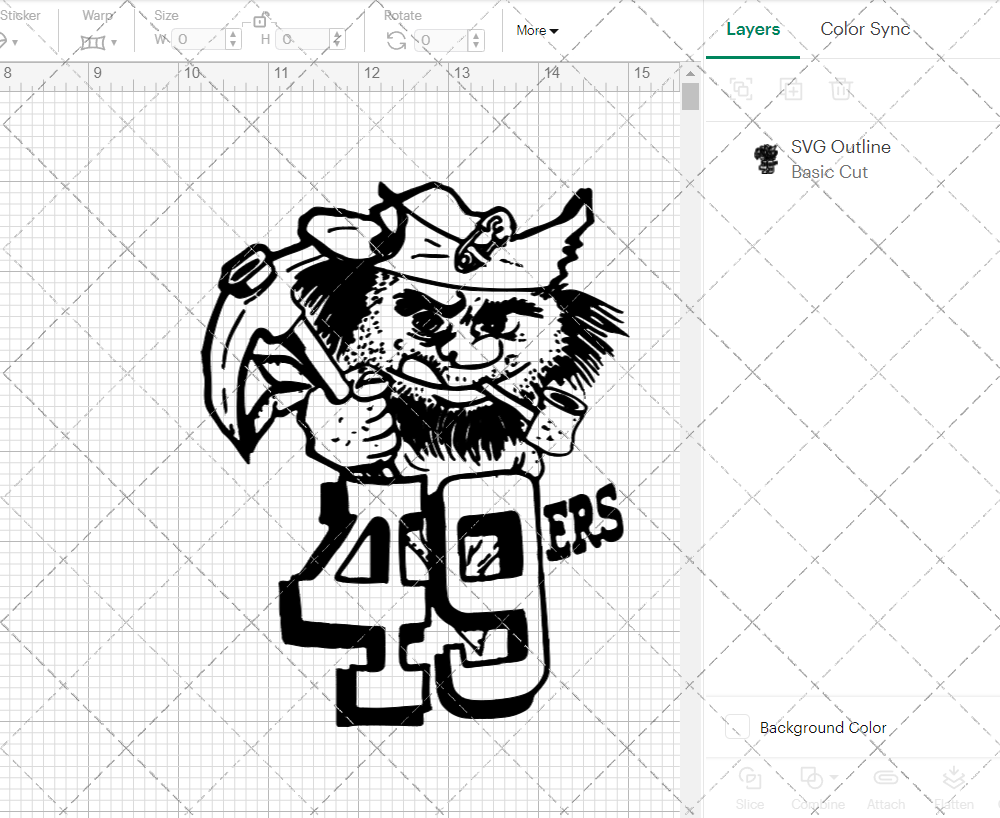This screenshot has width=1000, height=818.
Task: Select the SVG Outline Basic Cut layer
Action: coord(840,159)
